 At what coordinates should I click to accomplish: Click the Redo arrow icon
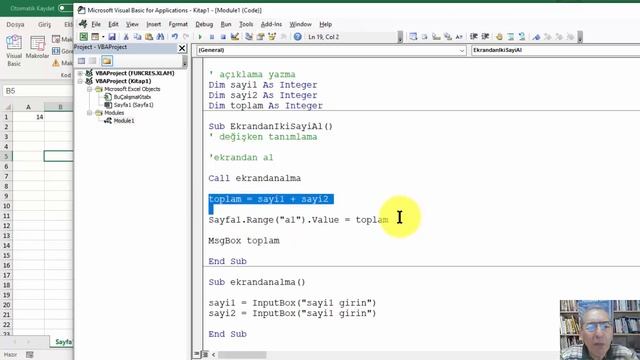(x=186, y=37)
